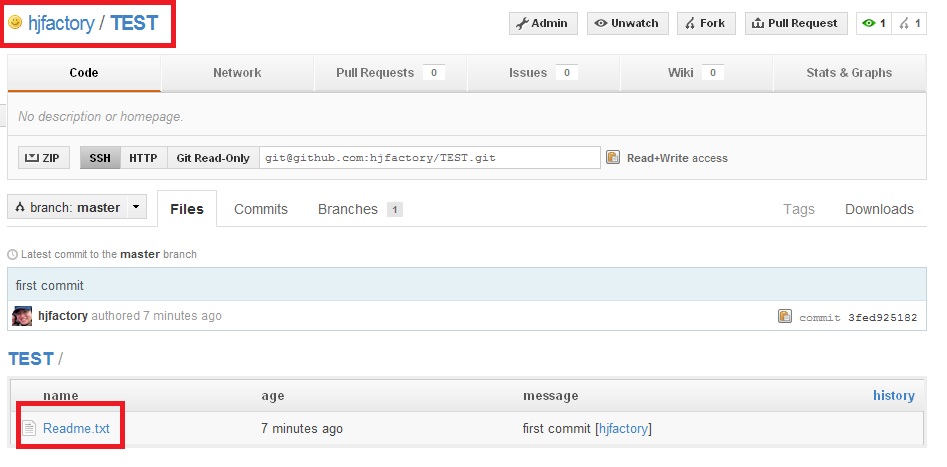Viewport: 947px width, 467px height.
Task: Click the Readme.txt file icon
Action: pos(29,428)
